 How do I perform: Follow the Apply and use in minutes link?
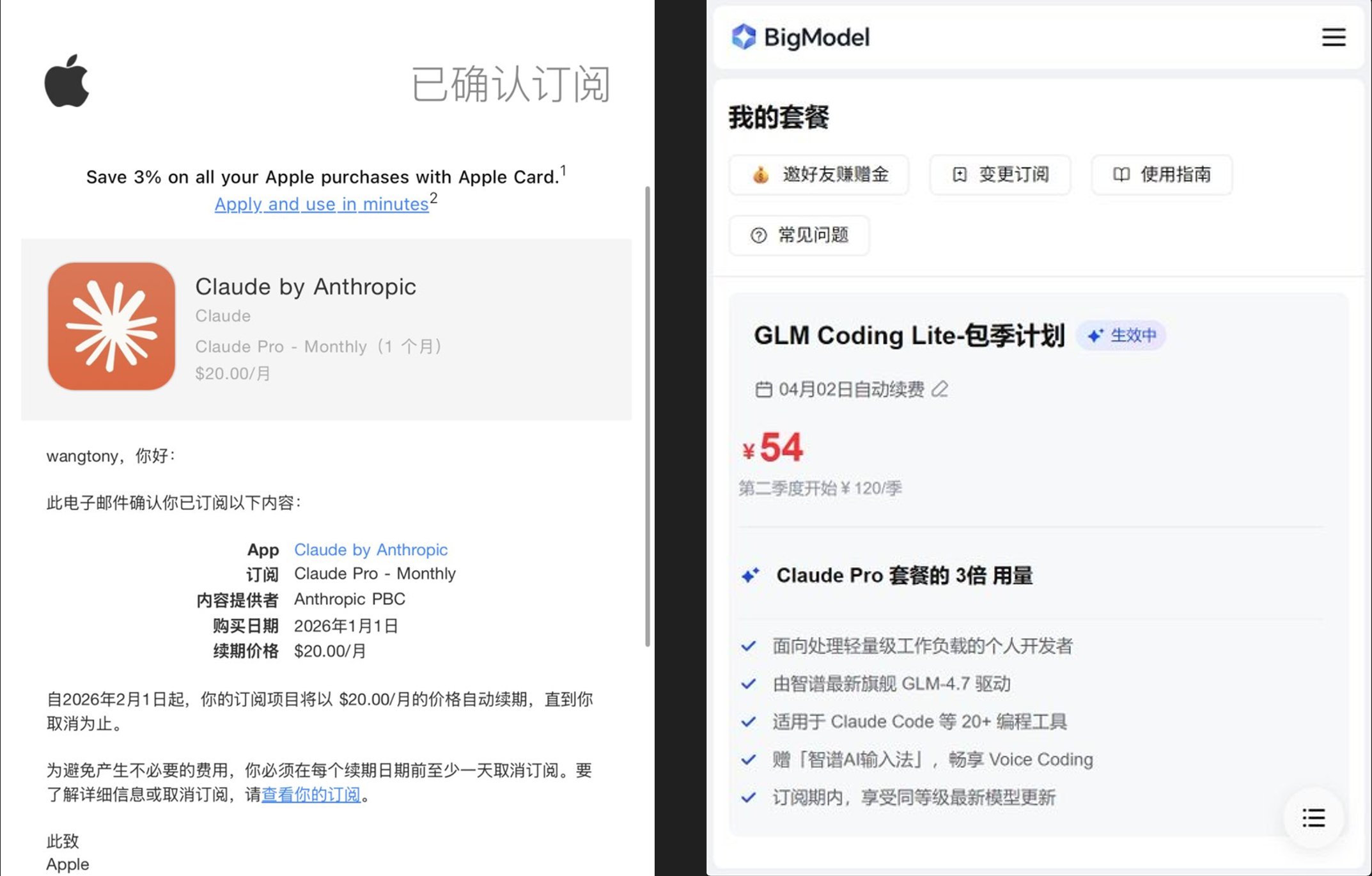pos(321,204)
